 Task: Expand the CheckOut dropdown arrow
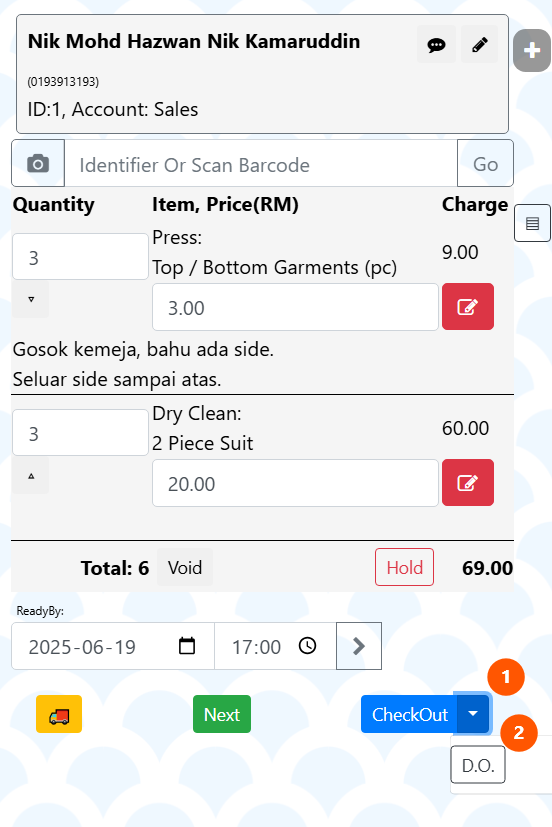pos(473,714)
